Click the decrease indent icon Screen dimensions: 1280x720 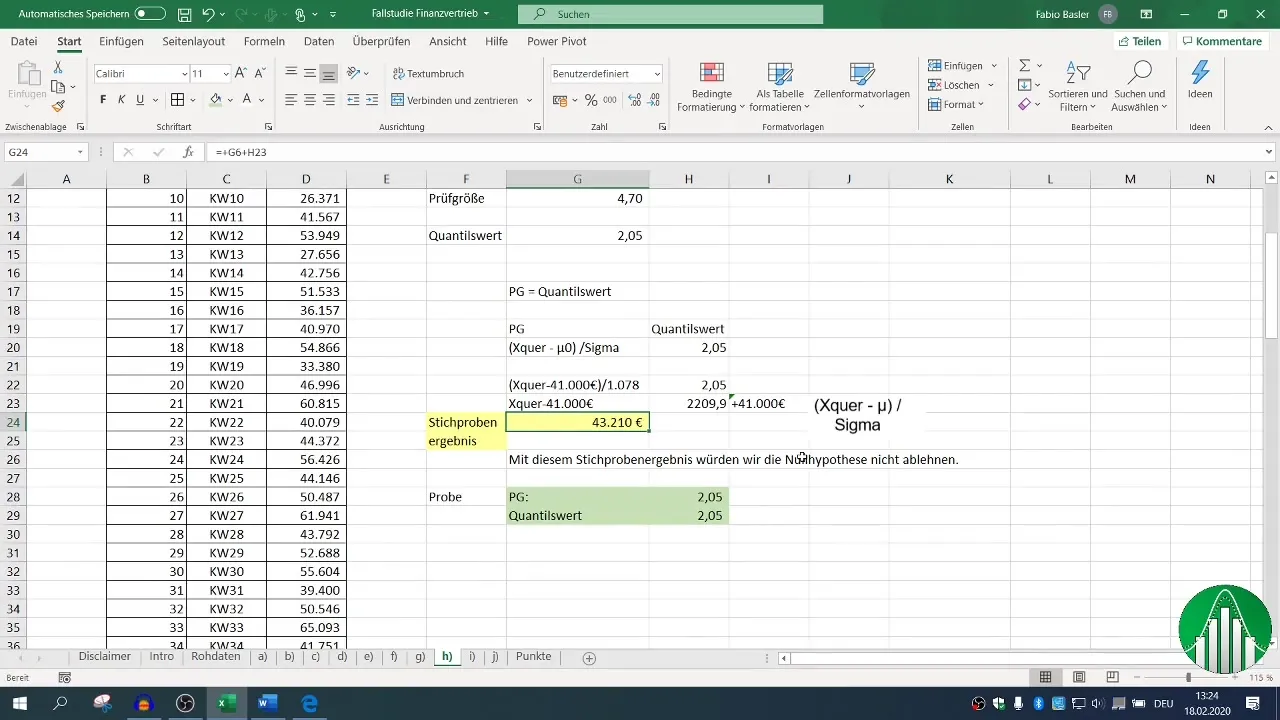click(353, 100)
